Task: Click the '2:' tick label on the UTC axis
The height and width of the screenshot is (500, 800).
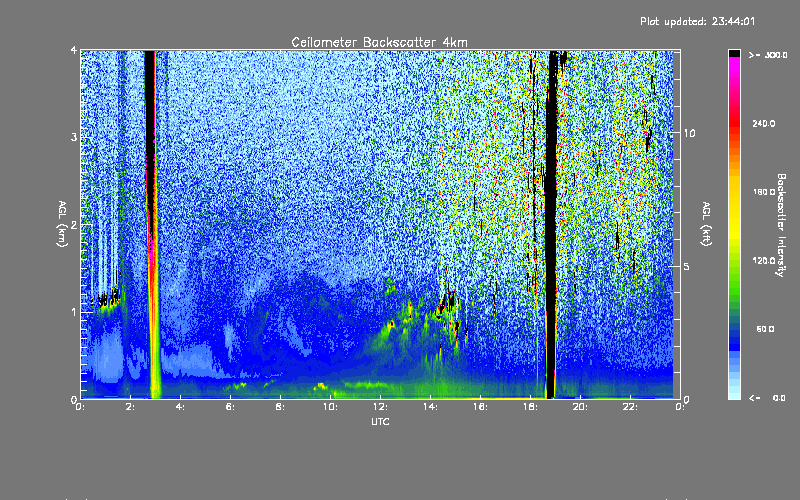Action: [131, 407]
